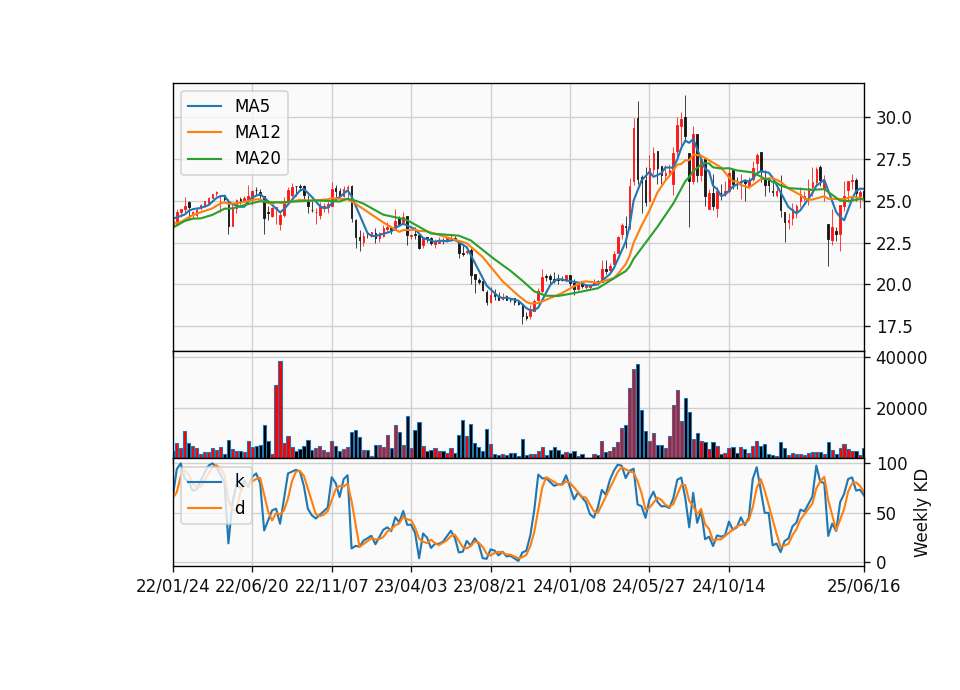Click the 24/05/27 date axis label
Image resolution: width=960 pixels, height=690 pixels.
tap(649, 587)
